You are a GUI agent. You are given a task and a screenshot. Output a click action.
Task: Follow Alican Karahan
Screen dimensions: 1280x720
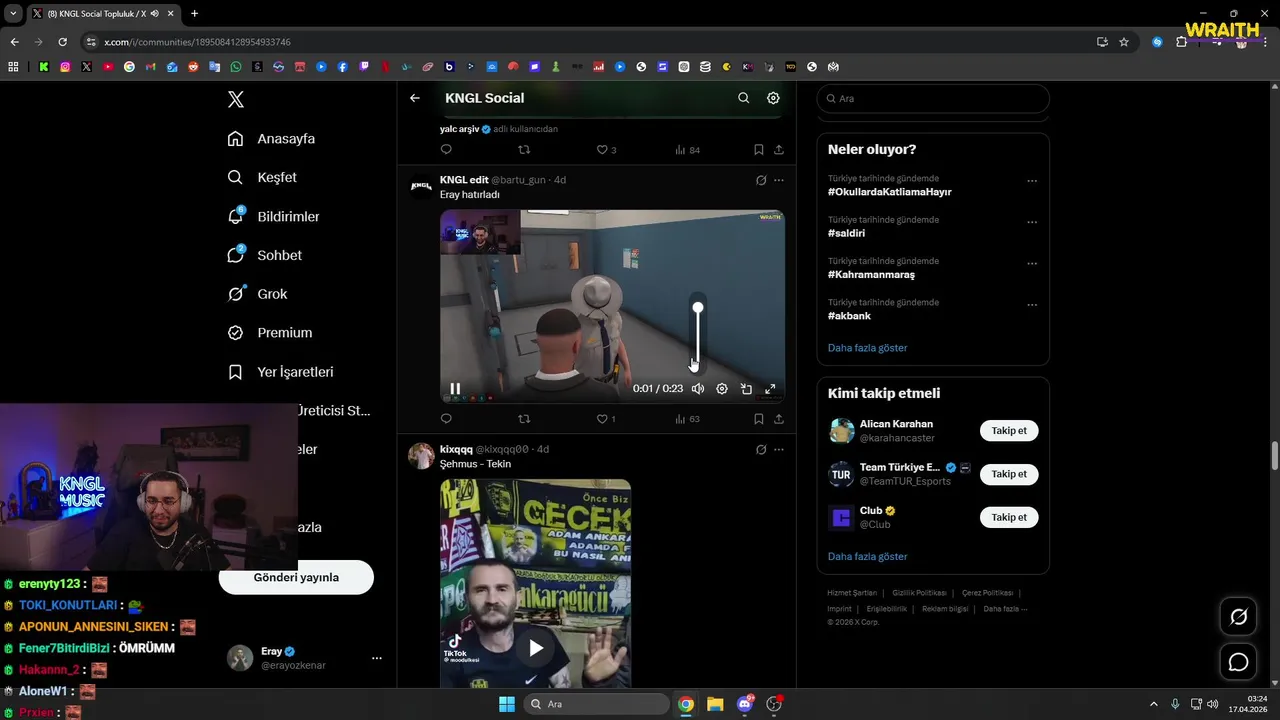[x=1009, y=431]
